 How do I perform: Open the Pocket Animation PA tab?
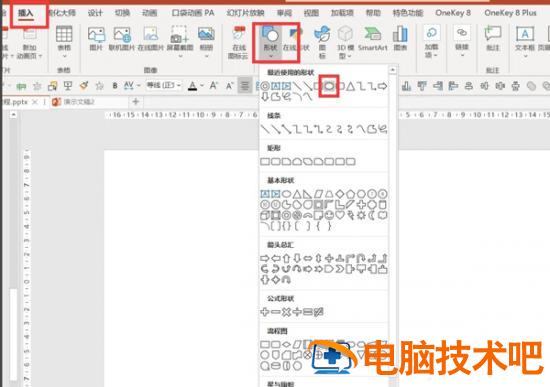click(193, 13)
